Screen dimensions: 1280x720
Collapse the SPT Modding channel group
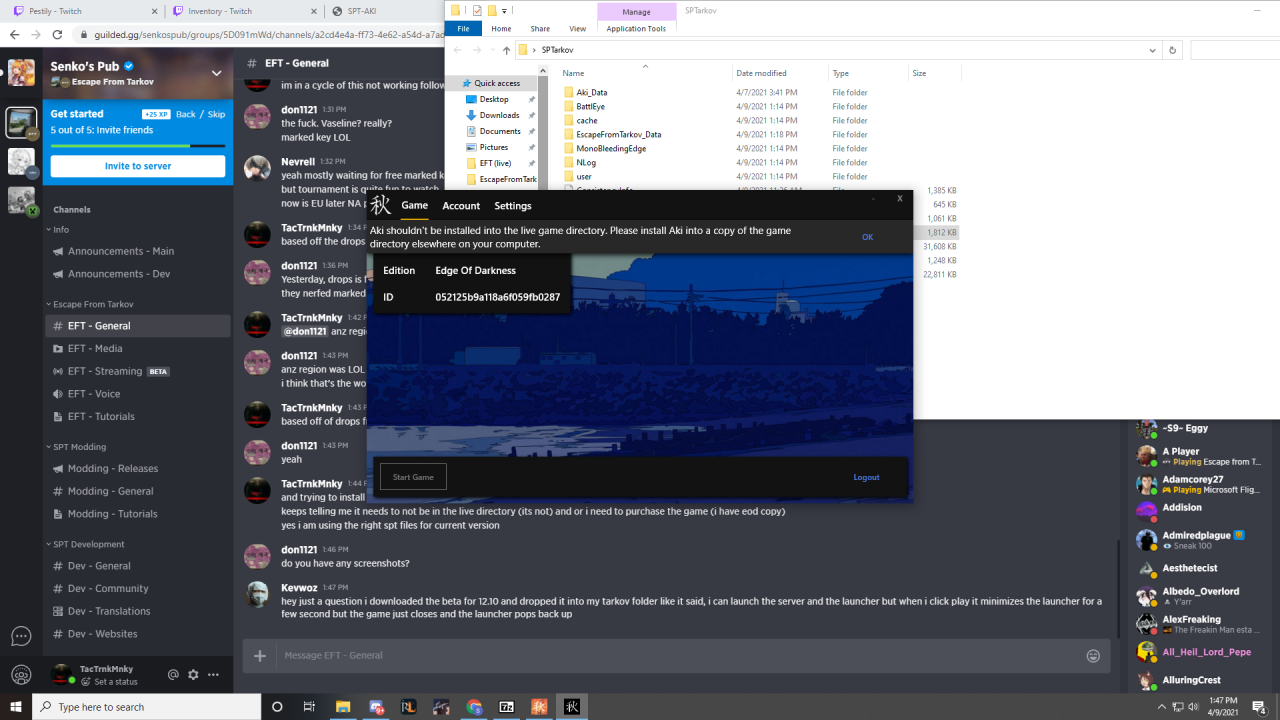[x=80, y=447]
